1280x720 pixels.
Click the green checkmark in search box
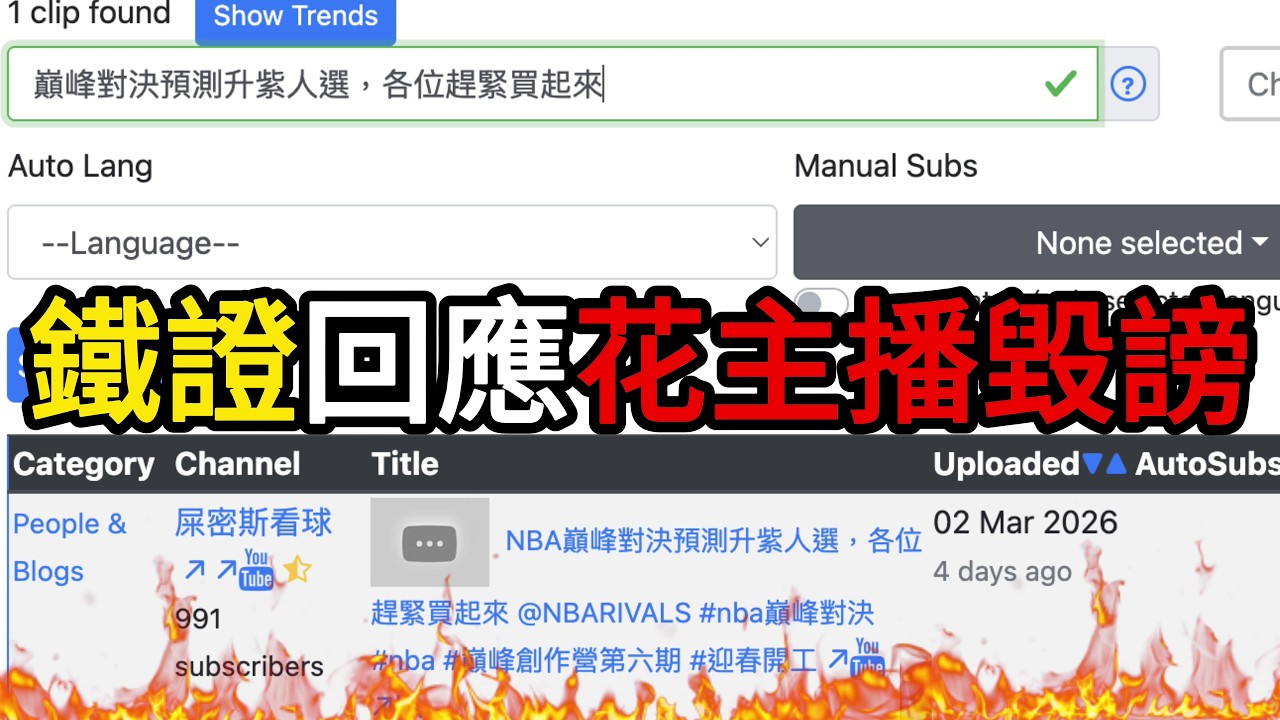(x=1060, y=84)
